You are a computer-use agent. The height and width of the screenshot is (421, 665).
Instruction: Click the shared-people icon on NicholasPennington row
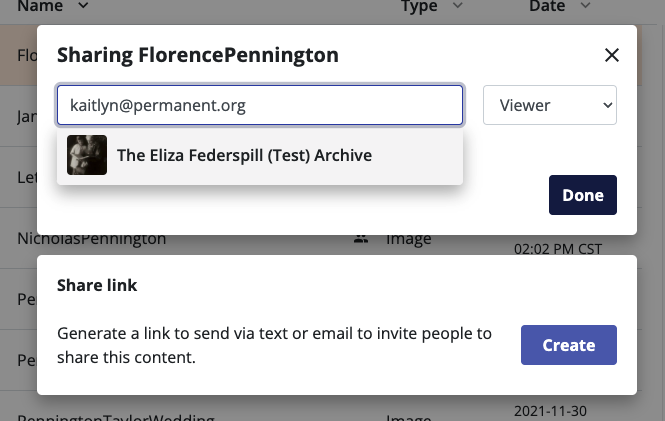tap(360, 239)
